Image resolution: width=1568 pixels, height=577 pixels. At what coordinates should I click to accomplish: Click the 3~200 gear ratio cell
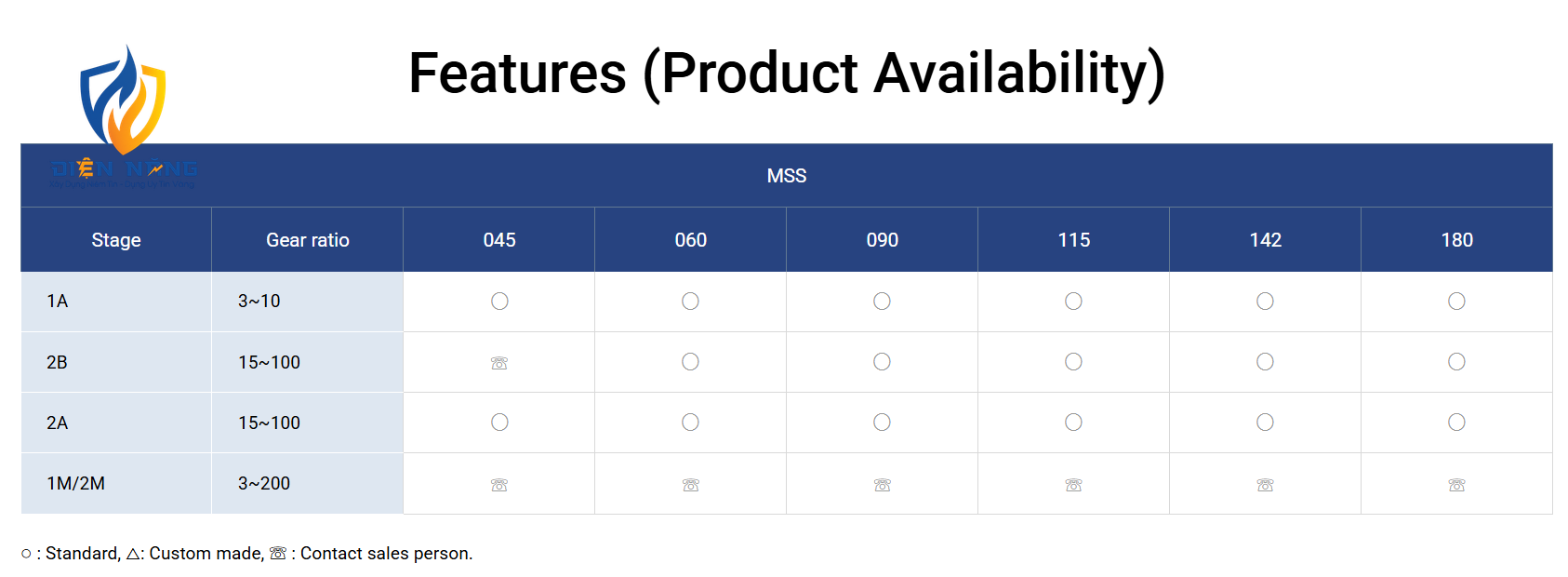pos(308,483)
